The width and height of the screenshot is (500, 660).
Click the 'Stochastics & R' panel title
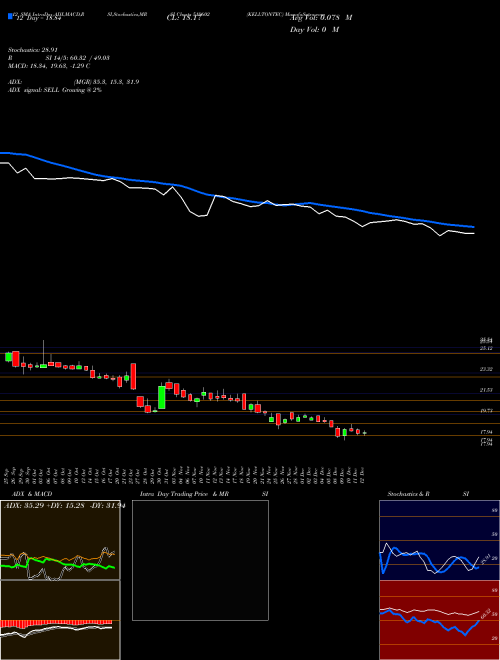point(409,494)
